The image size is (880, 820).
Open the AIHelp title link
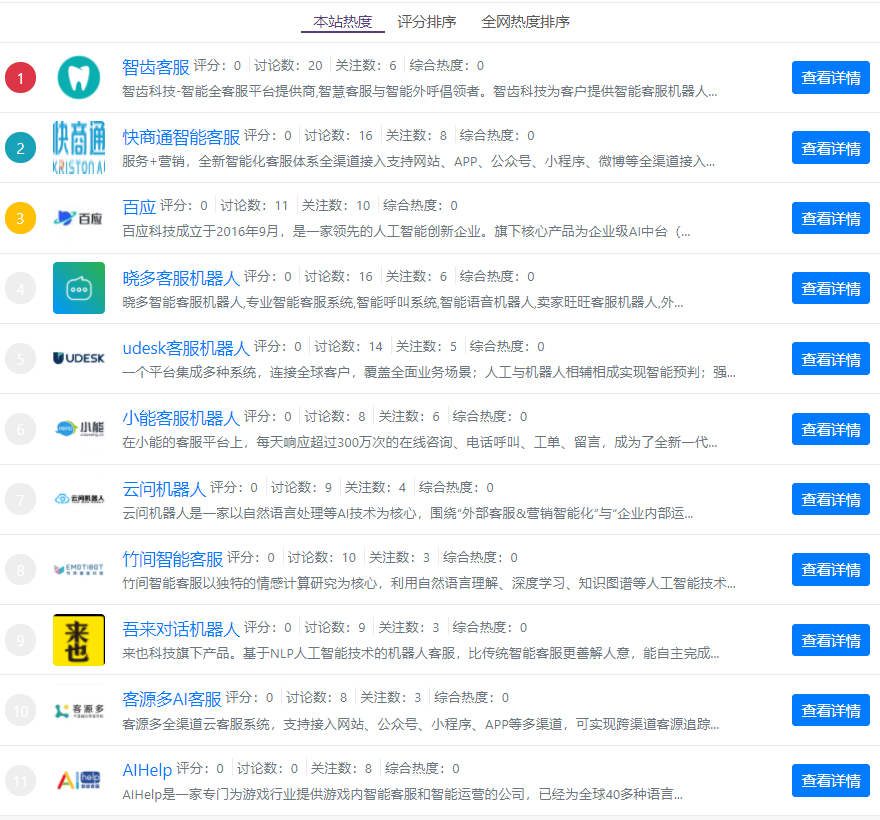(x=147, y=770)
